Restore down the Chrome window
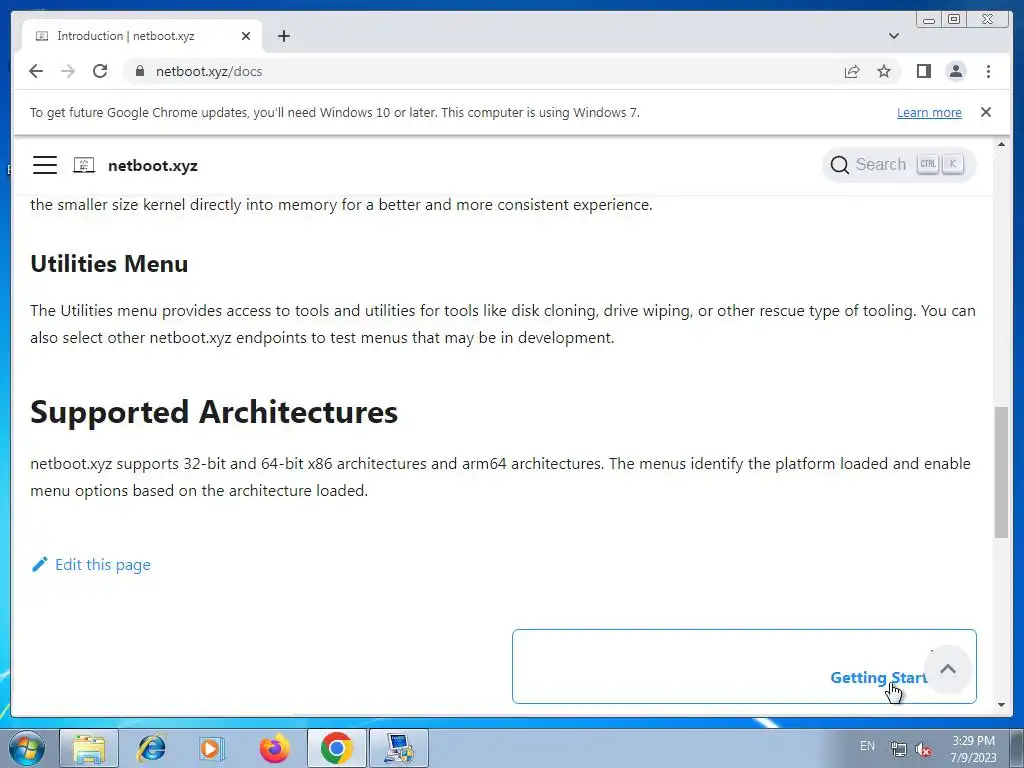Screen dimensions: 1024x768 [x=954, y=20]
